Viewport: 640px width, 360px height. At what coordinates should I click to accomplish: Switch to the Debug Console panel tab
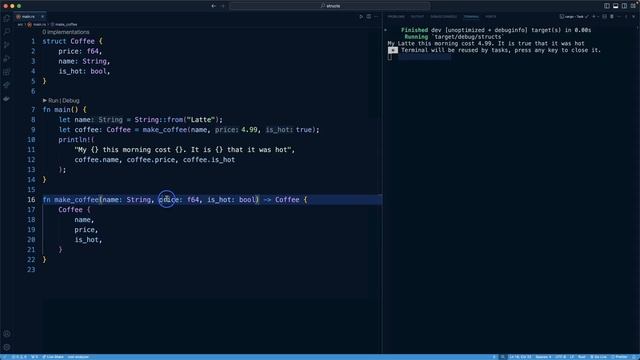click(x=444, y=16)
